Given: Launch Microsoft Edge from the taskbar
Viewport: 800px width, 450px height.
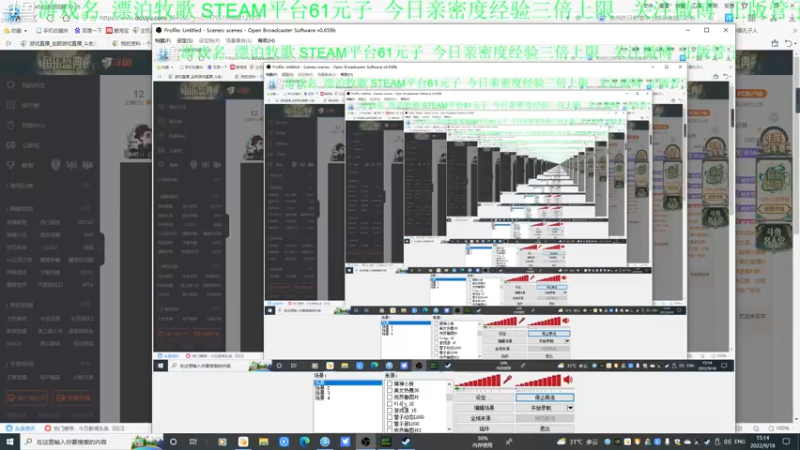Looking at the screenshot, I should pyautogui.click(x=305, y=442).
